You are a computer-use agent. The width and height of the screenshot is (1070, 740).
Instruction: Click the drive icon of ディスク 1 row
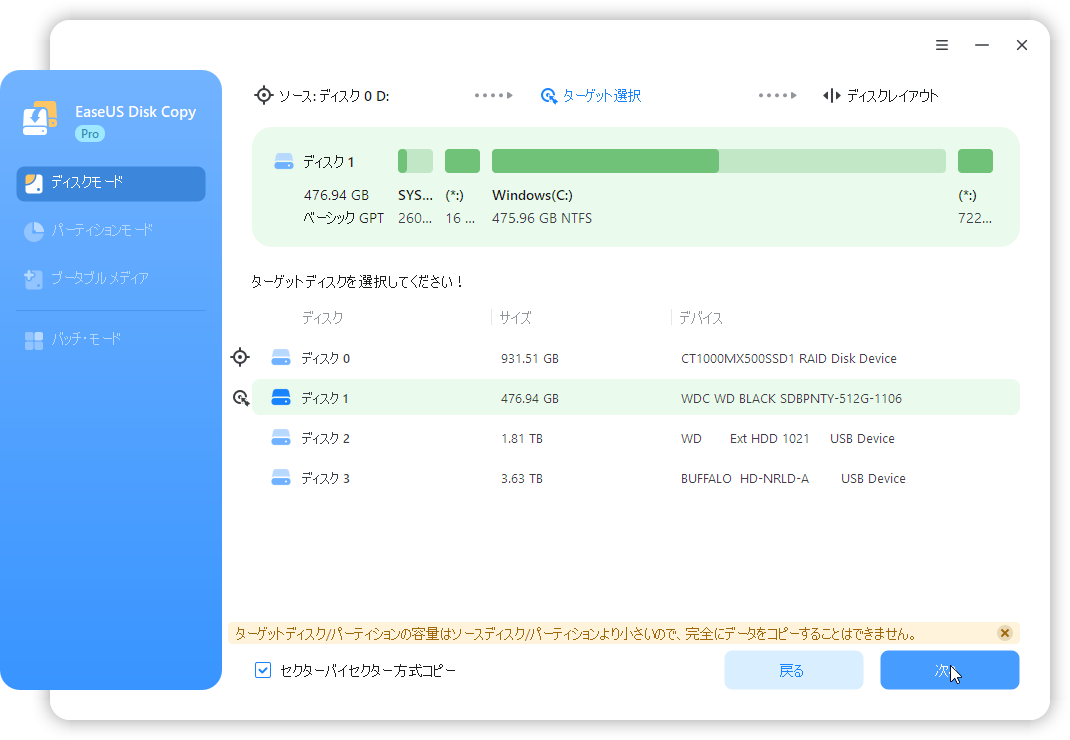point(281,397)
